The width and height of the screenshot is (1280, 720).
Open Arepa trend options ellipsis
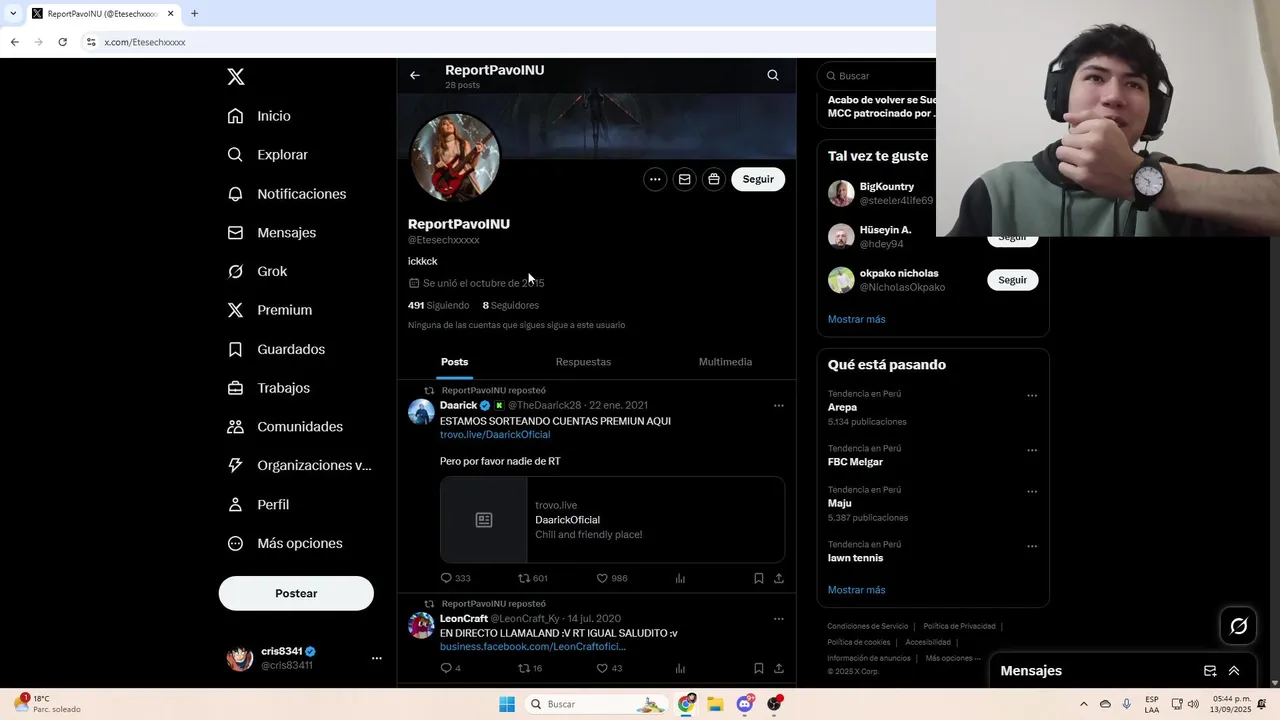(x=1032, y=396)
